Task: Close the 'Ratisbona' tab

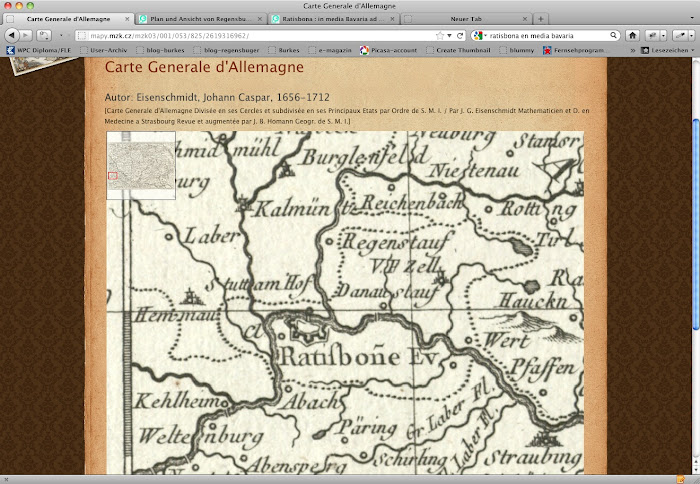Action: [x=392, y=19]
